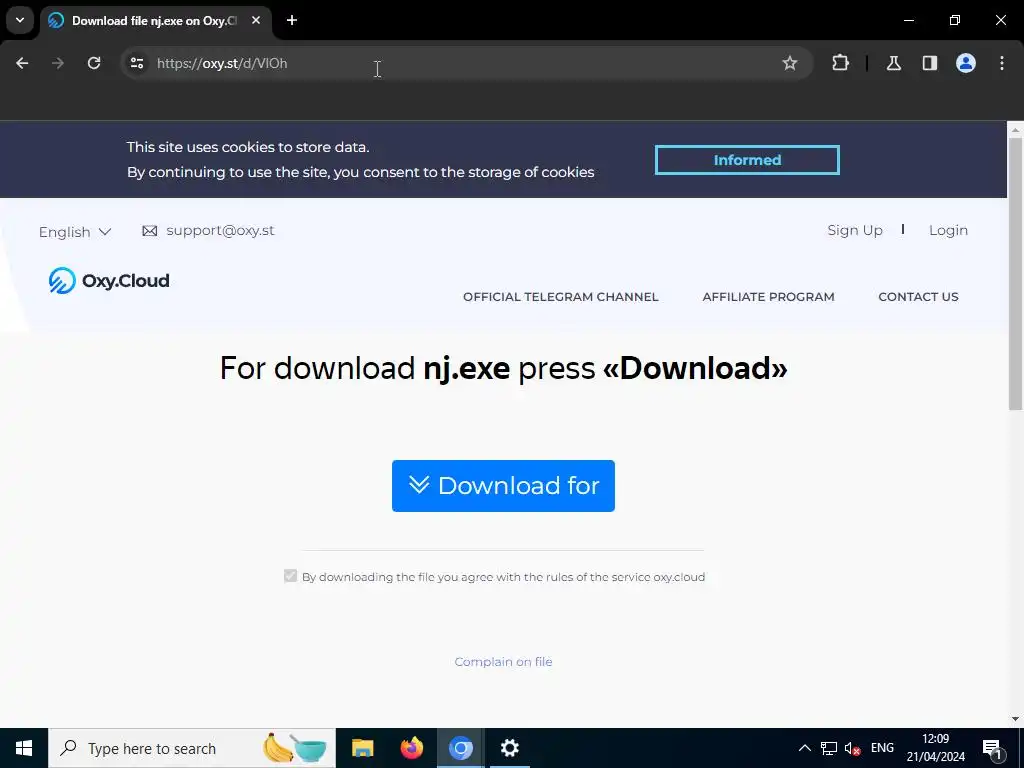Open the notification center icon
This screenshot has width=1024, height=768.
[992, 748]
